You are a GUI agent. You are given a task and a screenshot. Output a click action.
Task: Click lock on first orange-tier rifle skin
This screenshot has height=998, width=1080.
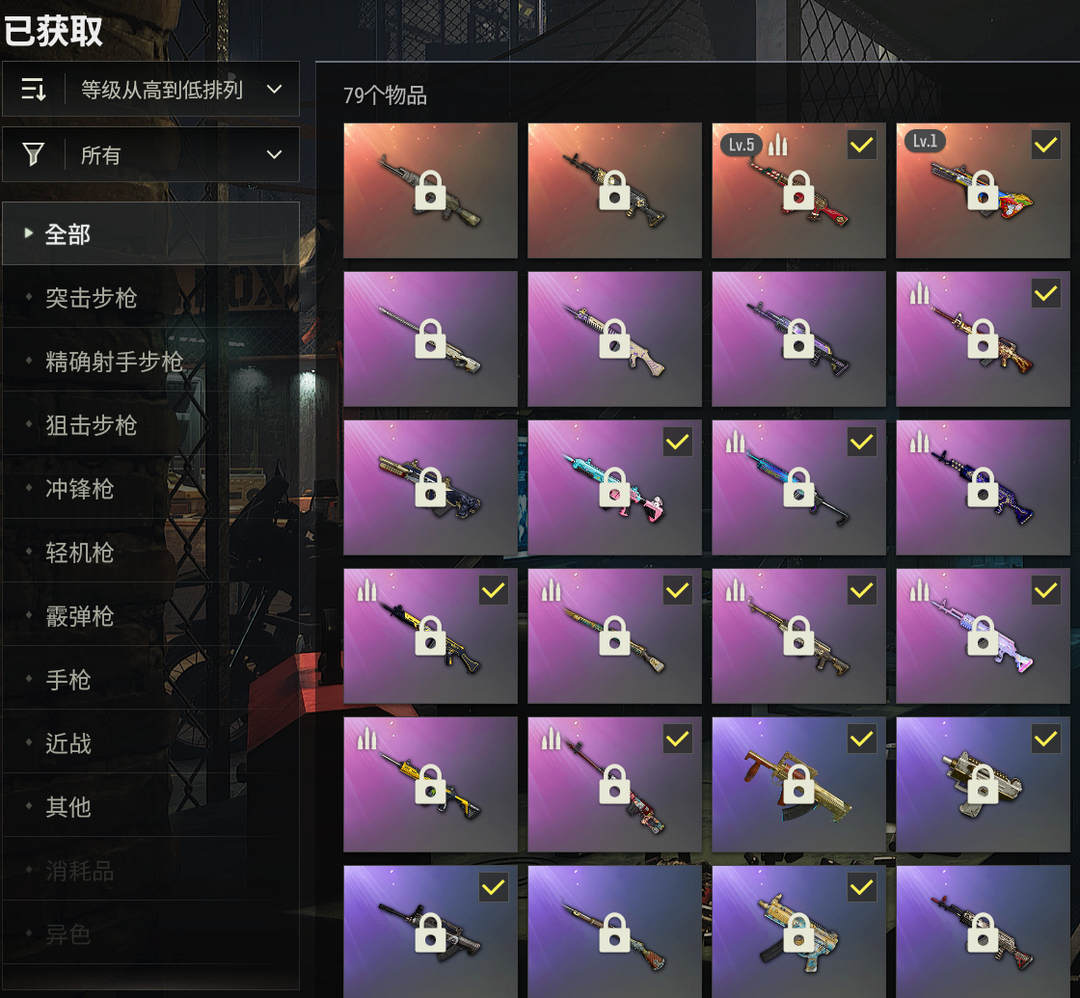[430, 190]
